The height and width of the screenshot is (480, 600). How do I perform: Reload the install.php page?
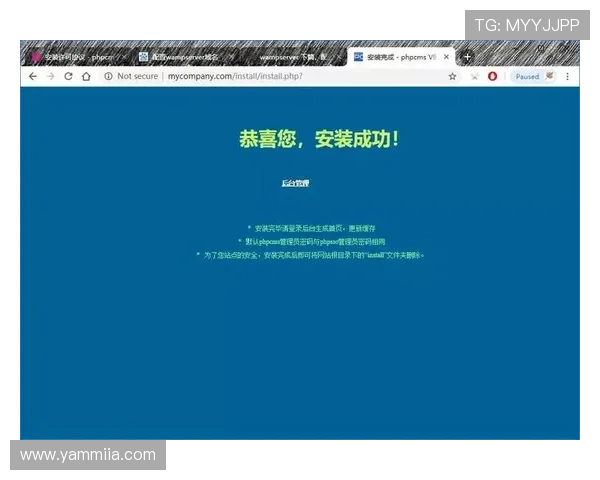tap(68, 76)
